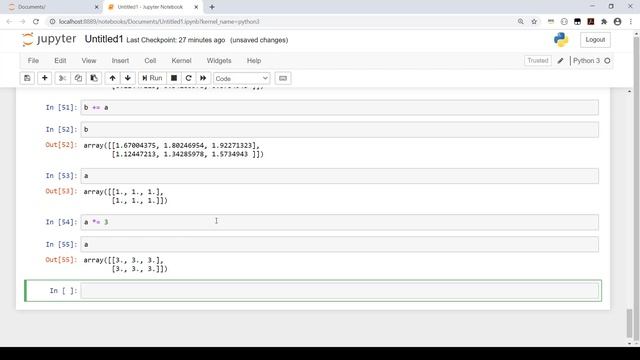
Task: Bookmark this page with the star icon
Action: pyautogui.click(x=534, y=22)
